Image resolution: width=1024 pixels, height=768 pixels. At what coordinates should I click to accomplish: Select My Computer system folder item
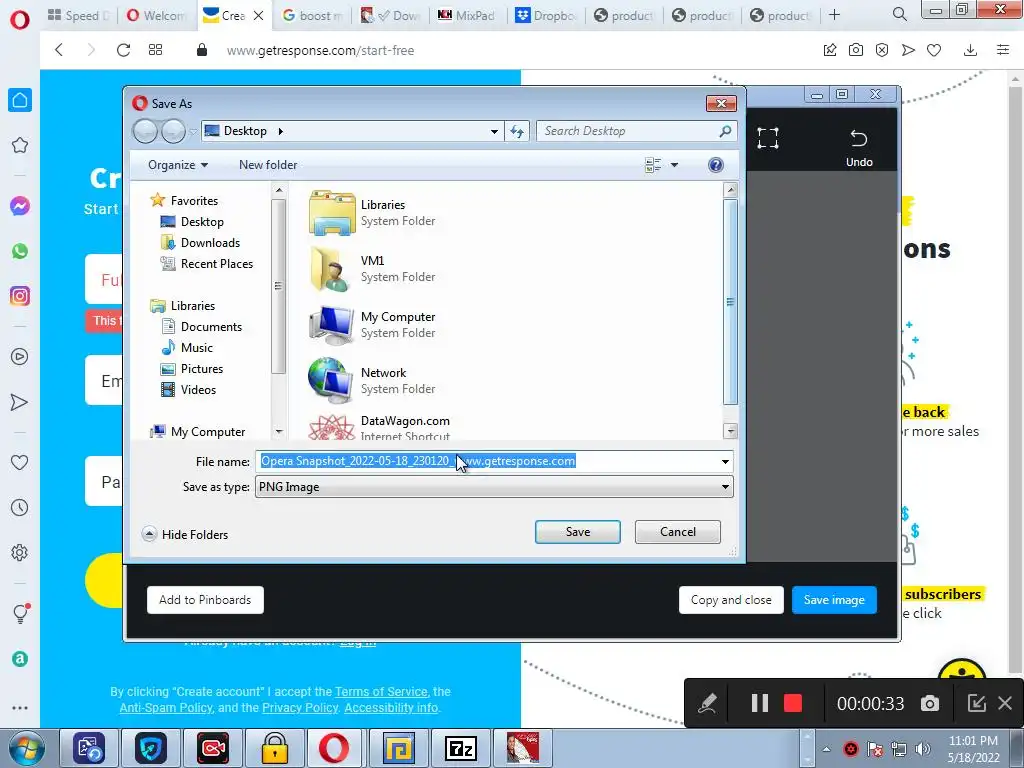pos(372,325)
